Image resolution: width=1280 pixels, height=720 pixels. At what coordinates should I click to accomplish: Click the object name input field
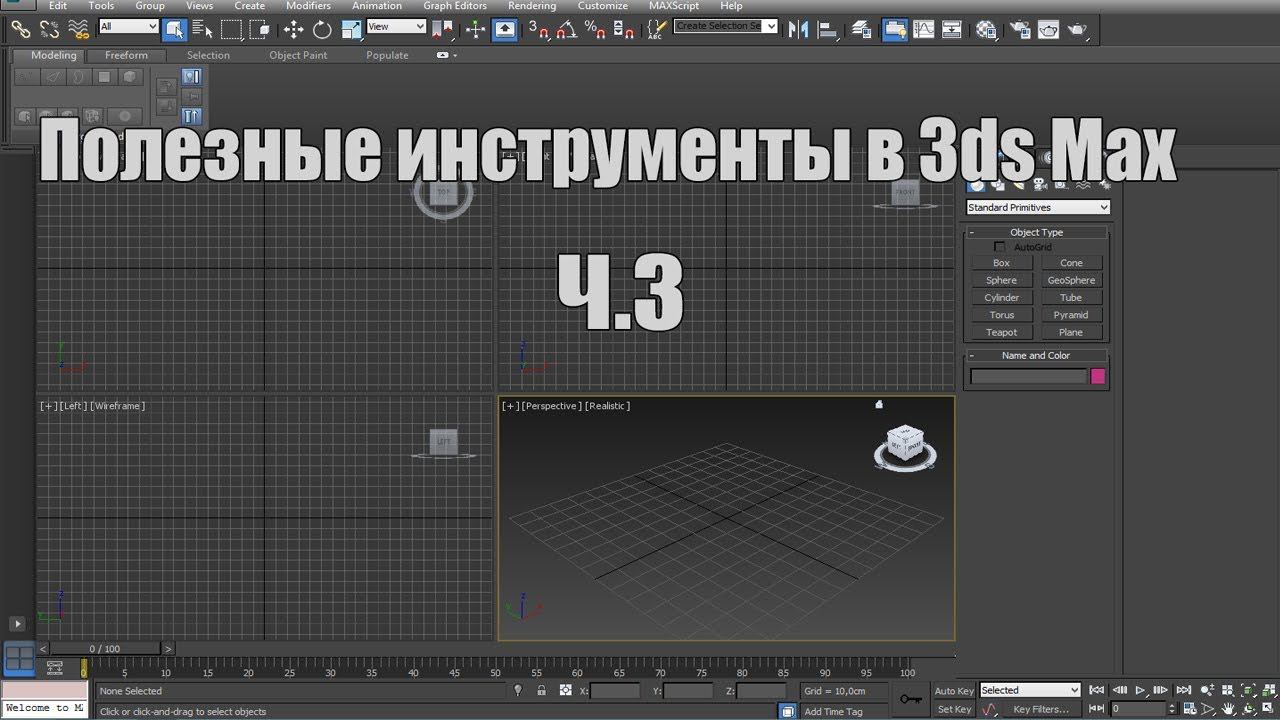[x=1028, y=377]
